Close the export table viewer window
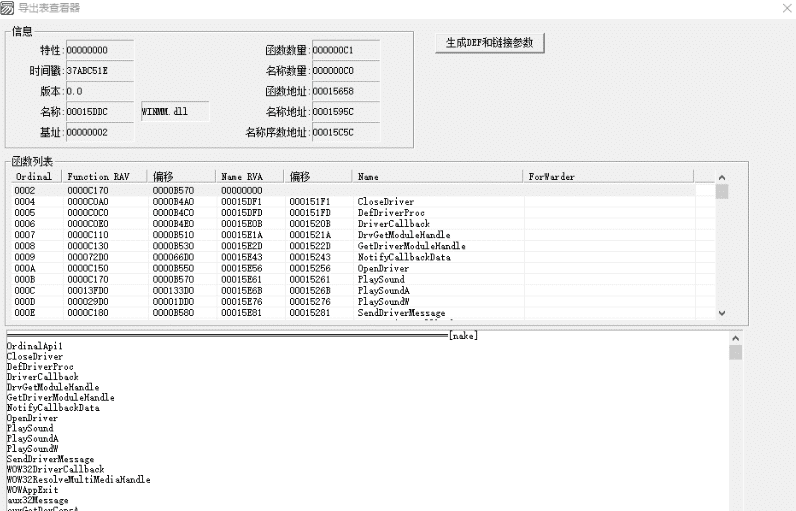Viewport: 796px width, 511px height. click(x=783, y=8)
